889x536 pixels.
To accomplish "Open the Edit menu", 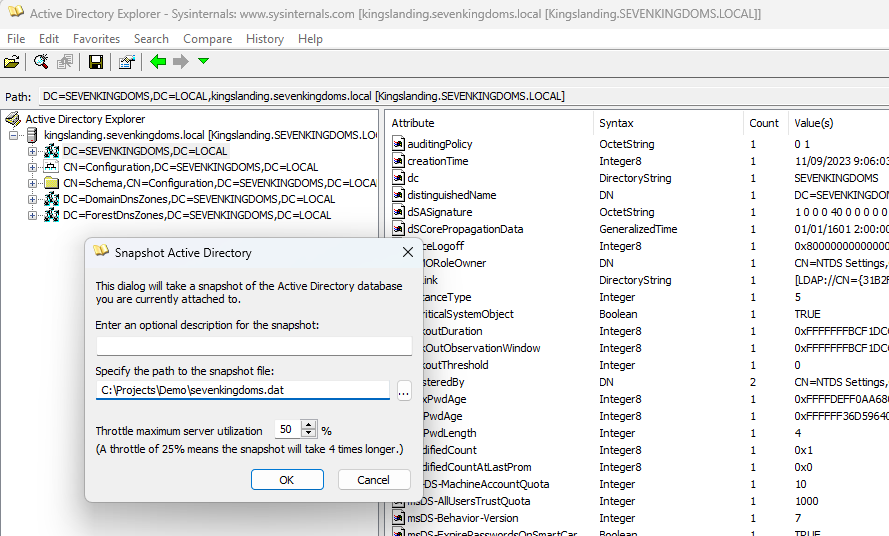I will click(49, 39).
